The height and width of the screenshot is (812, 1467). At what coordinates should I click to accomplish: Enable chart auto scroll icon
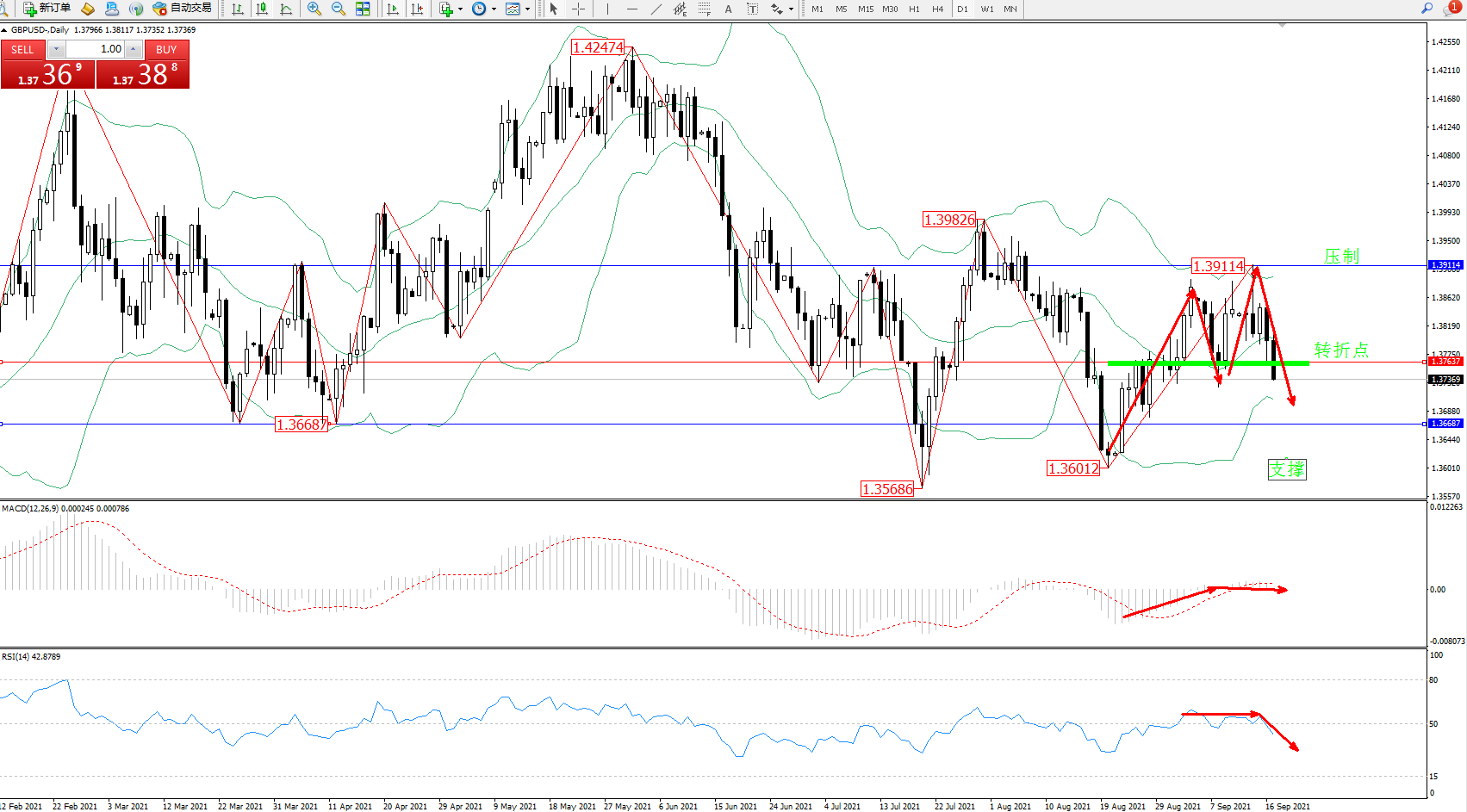[393, 9]
